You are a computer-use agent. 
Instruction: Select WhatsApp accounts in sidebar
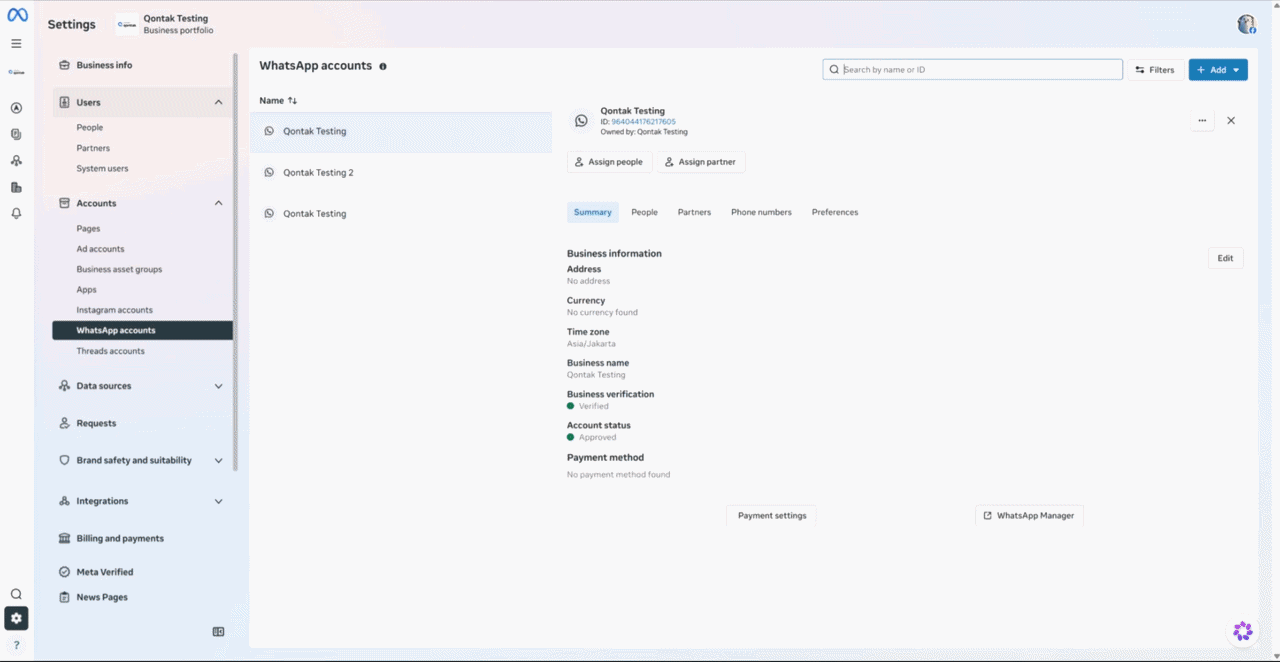(142, 330)
